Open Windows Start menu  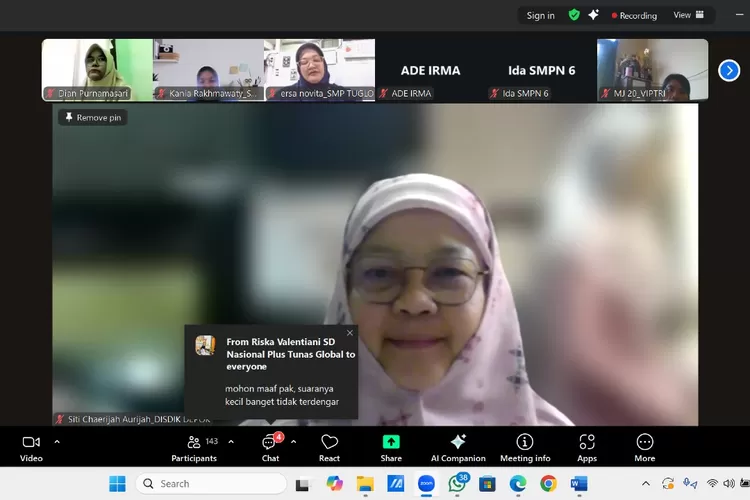117,484
